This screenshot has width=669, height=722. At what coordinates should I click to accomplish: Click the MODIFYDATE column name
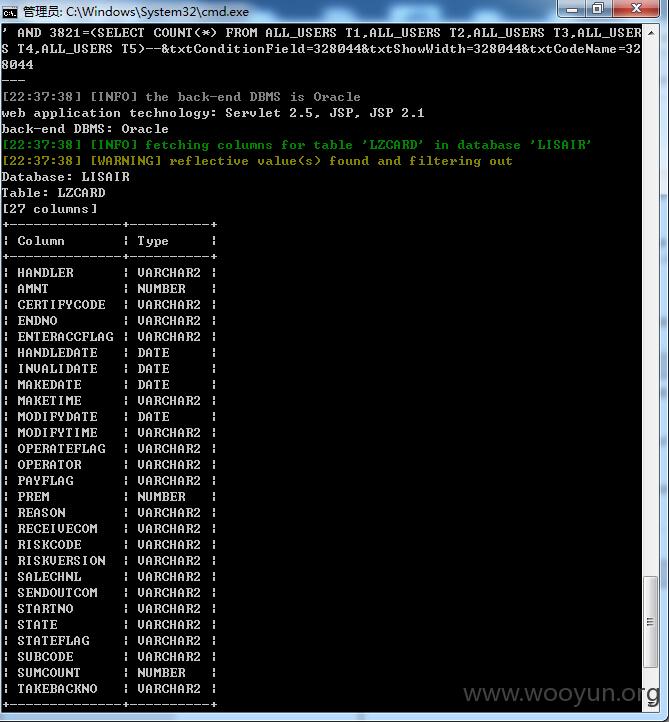click(x=57, y=417)
